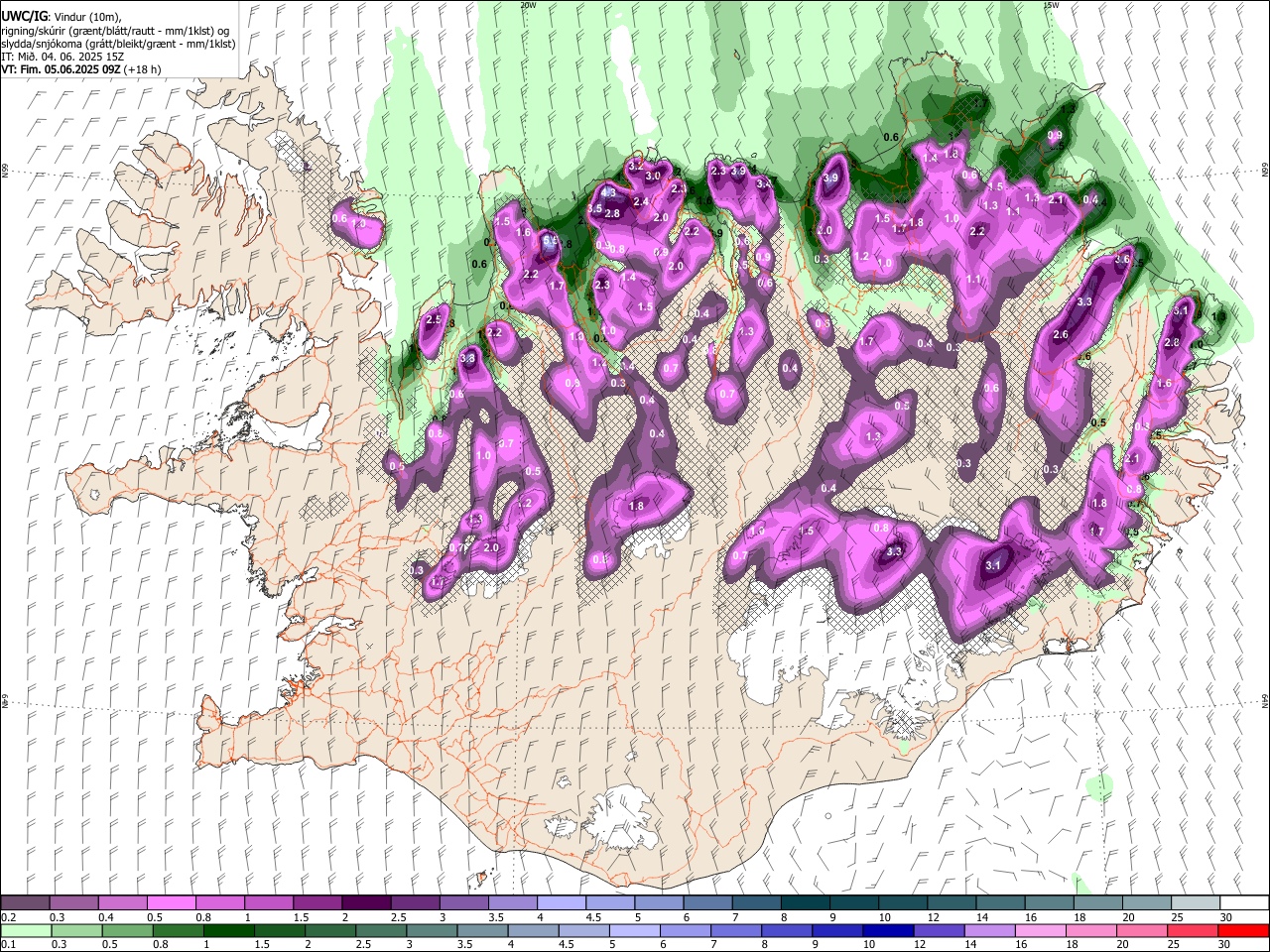
Task: Click the '3.2' precipitation value on the map
Action: 636,166
